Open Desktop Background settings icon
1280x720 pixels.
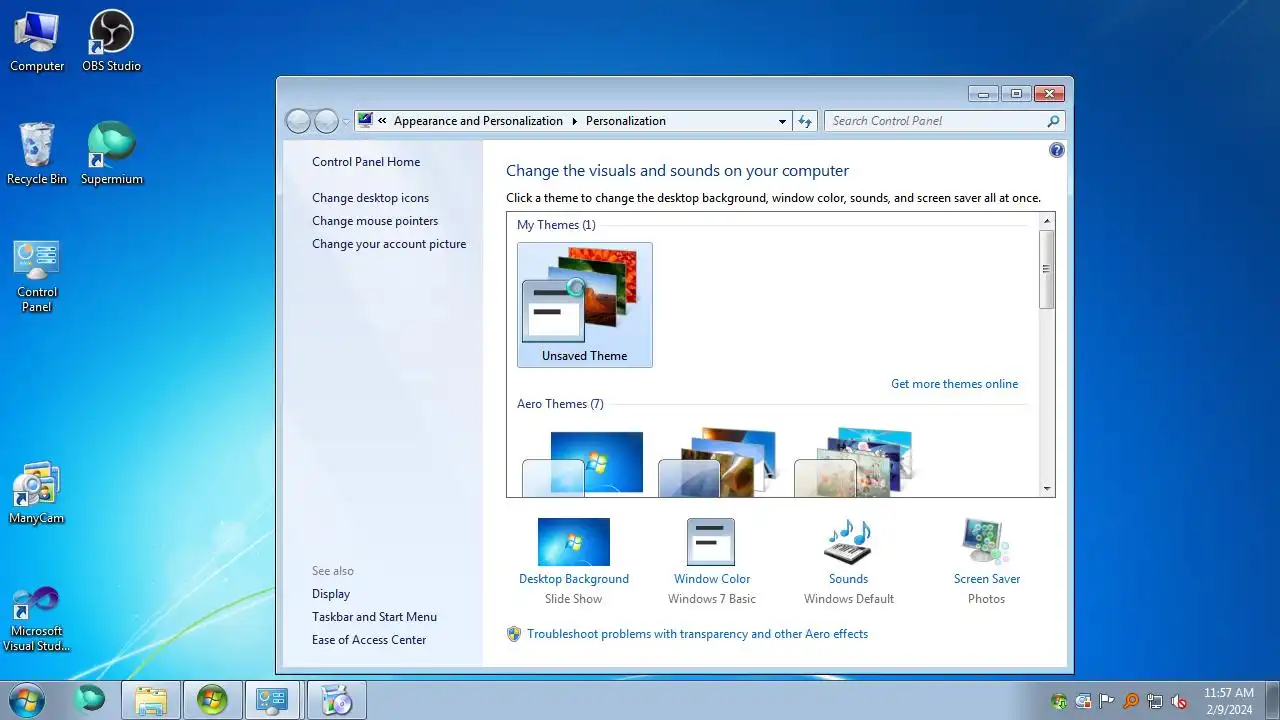click(x=574, y=542)
